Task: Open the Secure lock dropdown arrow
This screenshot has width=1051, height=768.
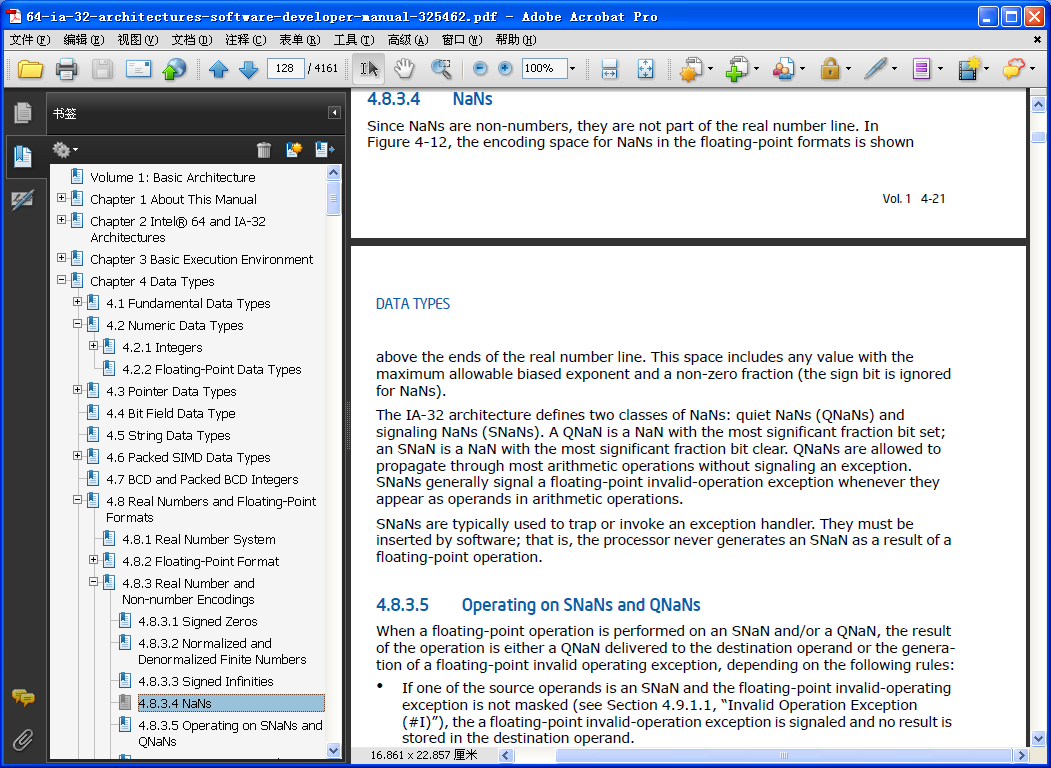Action: 848,69
